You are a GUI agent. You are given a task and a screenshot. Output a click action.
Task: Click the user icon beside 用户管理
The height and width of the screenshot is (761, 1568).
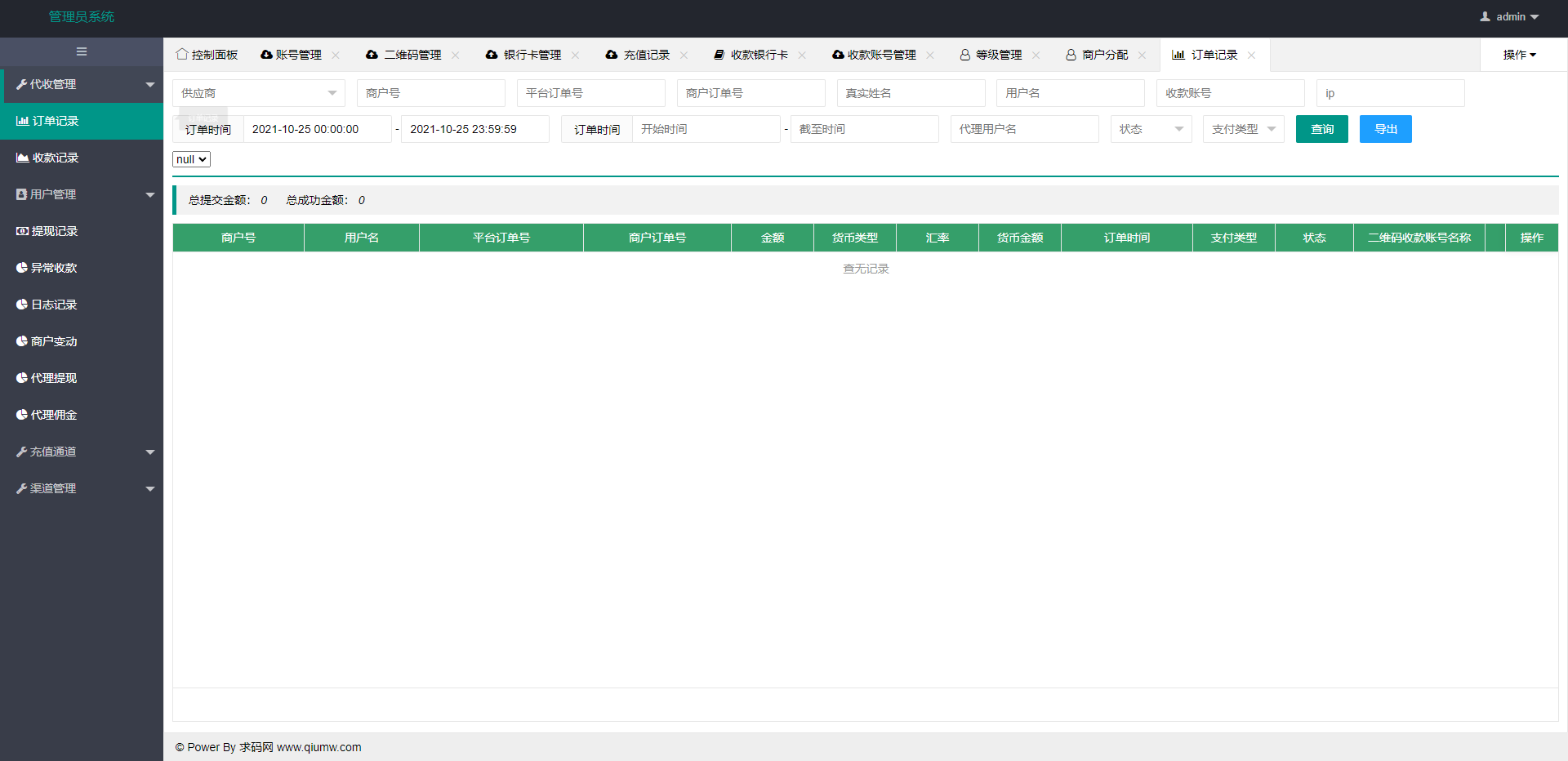[22, 194]
